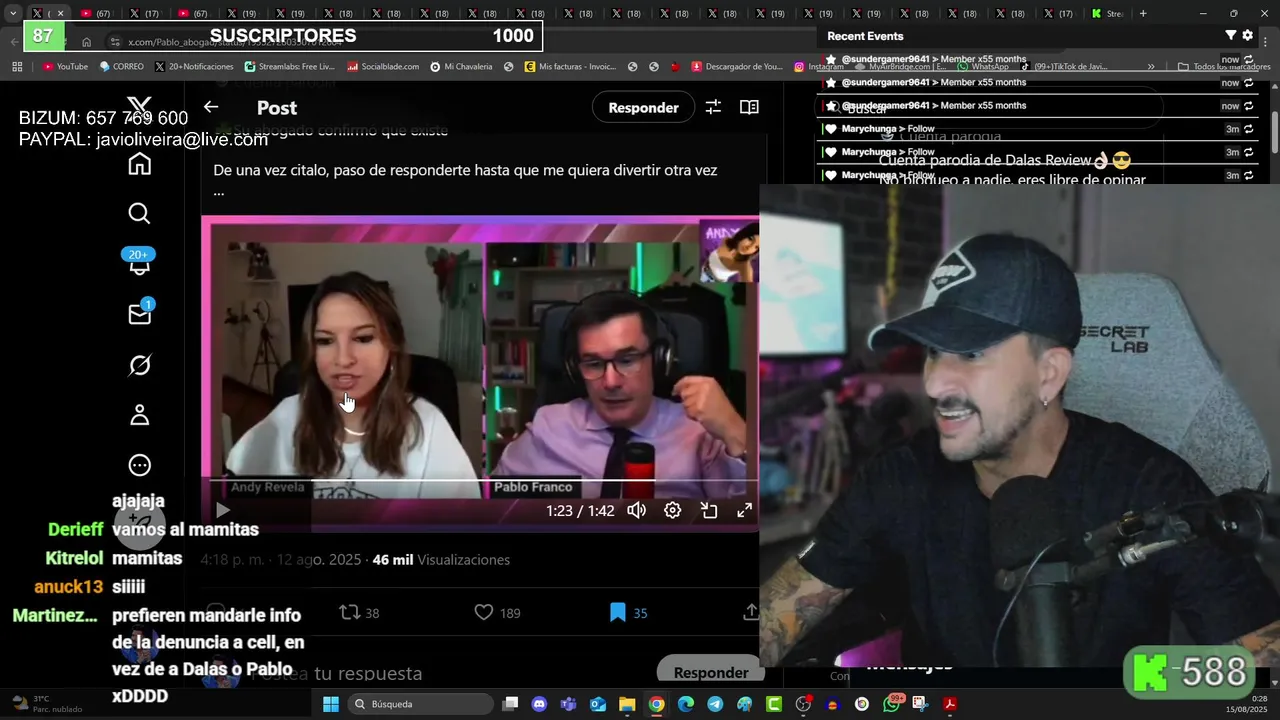Enter fullscreen on the video
Viewport: 1280px width, 720px height.
[x=745, y=511]
